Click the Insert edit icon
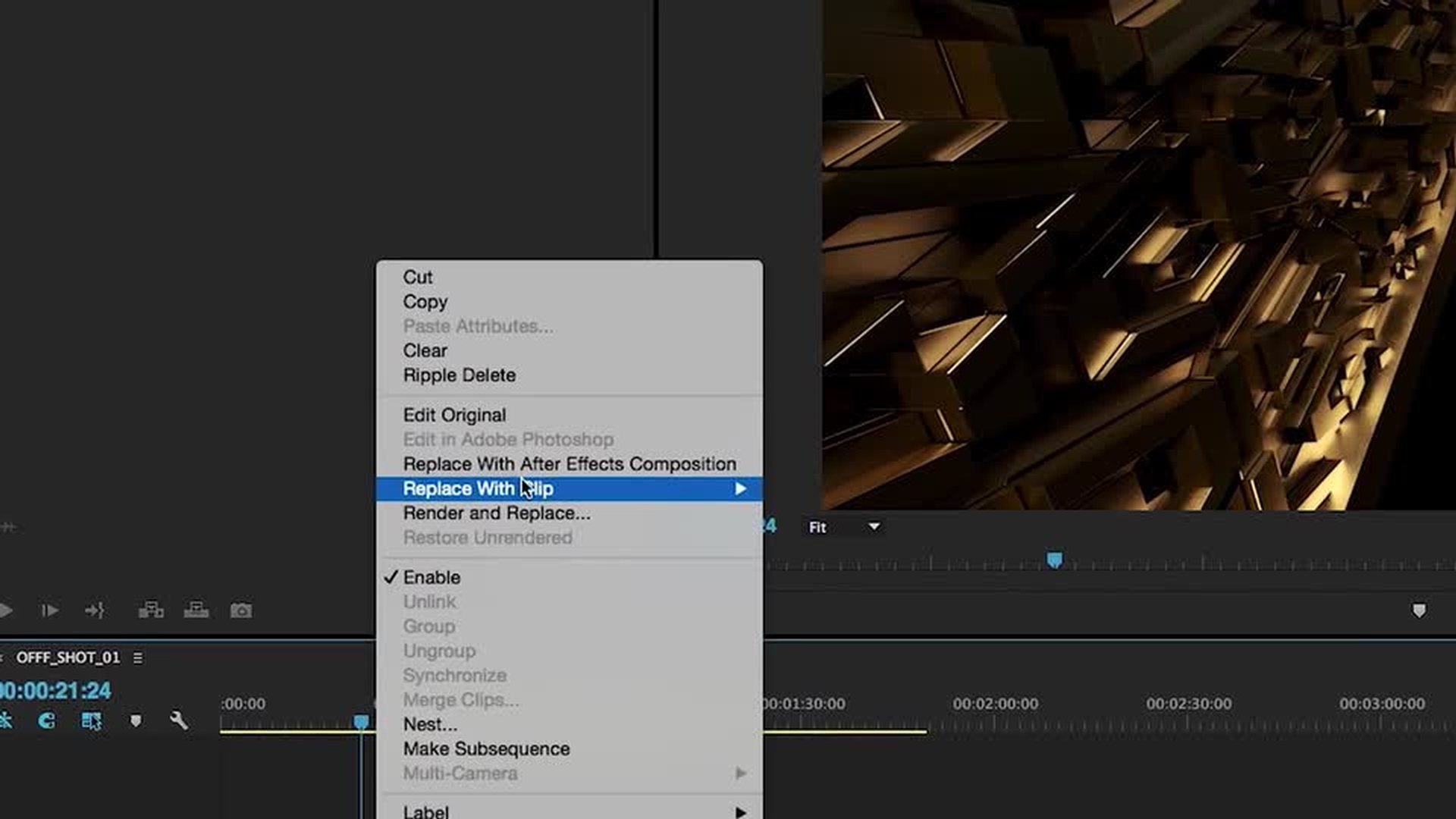Viewport: 1456px width, 819px height. pos(151,610)
